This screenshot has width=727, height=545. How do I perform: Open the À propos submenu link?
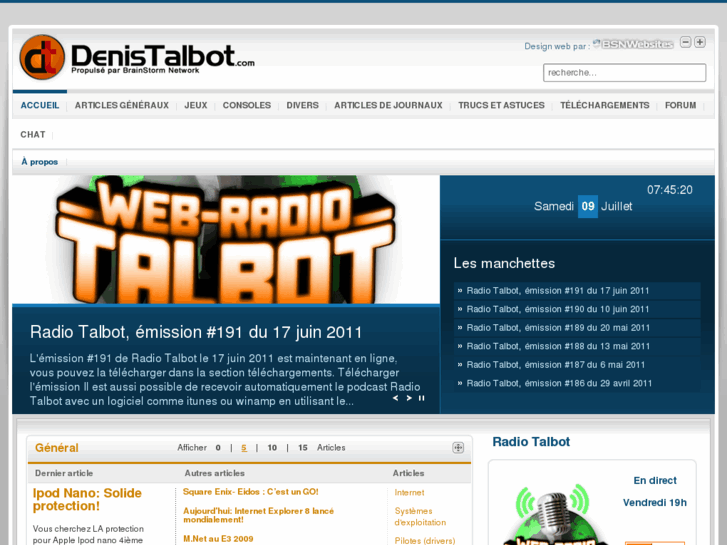40,162
